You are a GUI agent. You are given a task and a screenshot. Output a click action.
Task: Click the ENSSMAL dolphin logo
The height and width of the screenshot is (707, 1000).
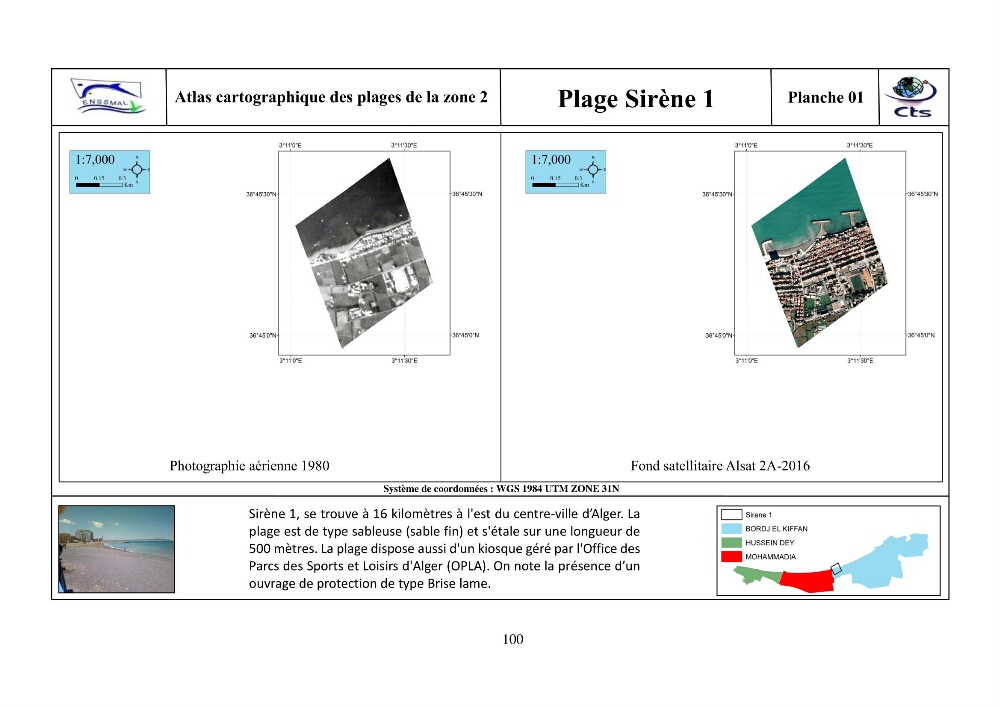108,96
